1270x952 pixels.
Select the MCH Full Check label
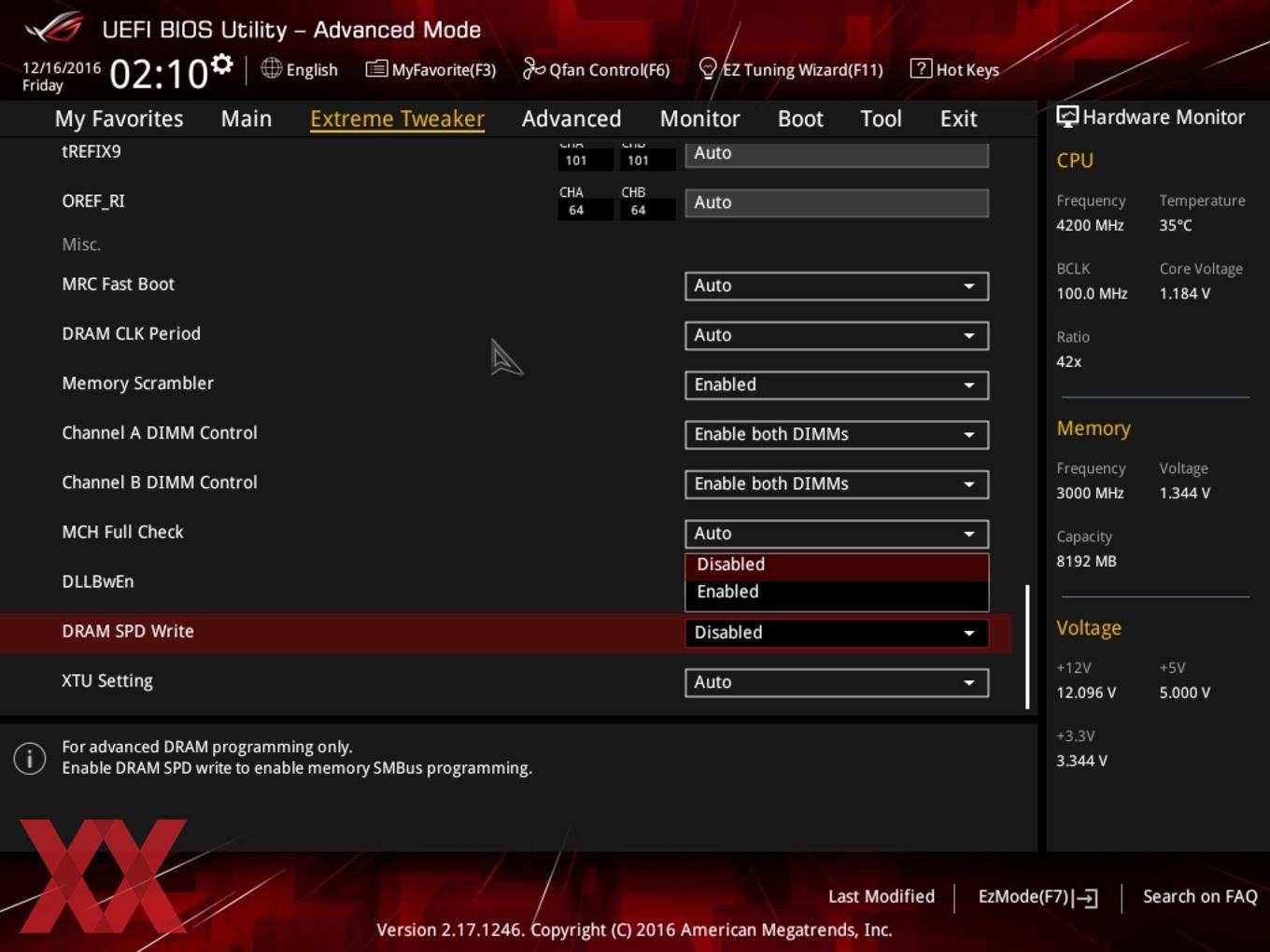(122, 532)
